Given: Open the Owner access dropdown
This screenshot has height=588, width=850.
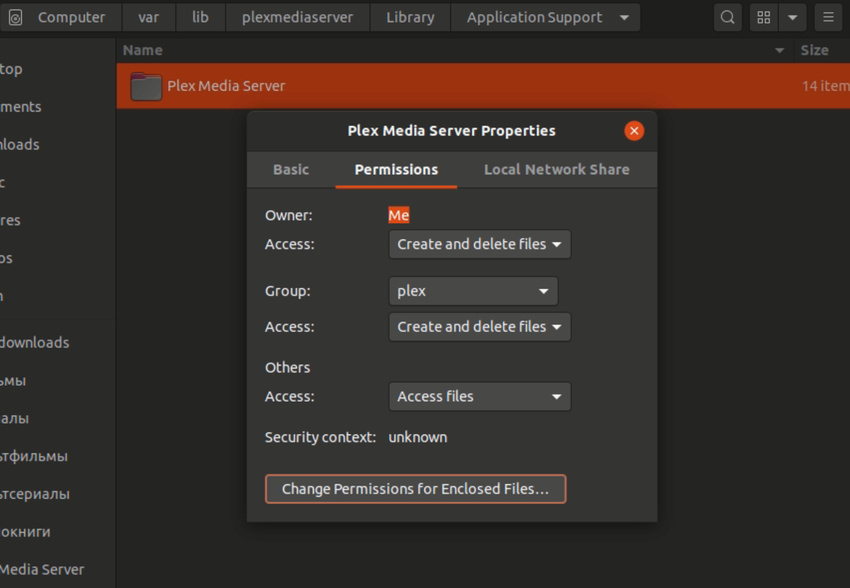Looking at the screenshot, I should tap(479, 244).
